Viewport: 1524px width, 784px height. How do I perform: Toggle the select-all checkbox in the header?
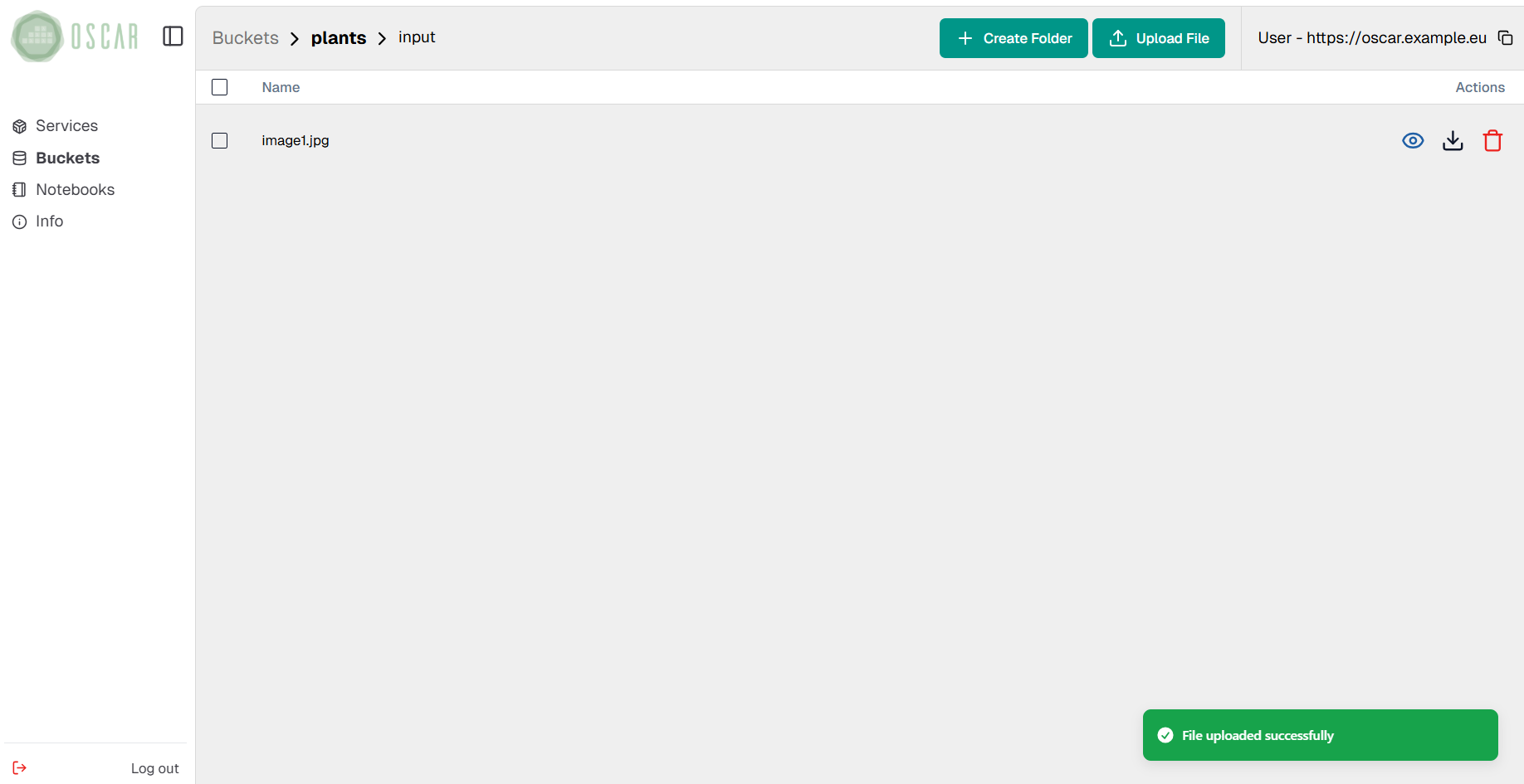(219, 86)
